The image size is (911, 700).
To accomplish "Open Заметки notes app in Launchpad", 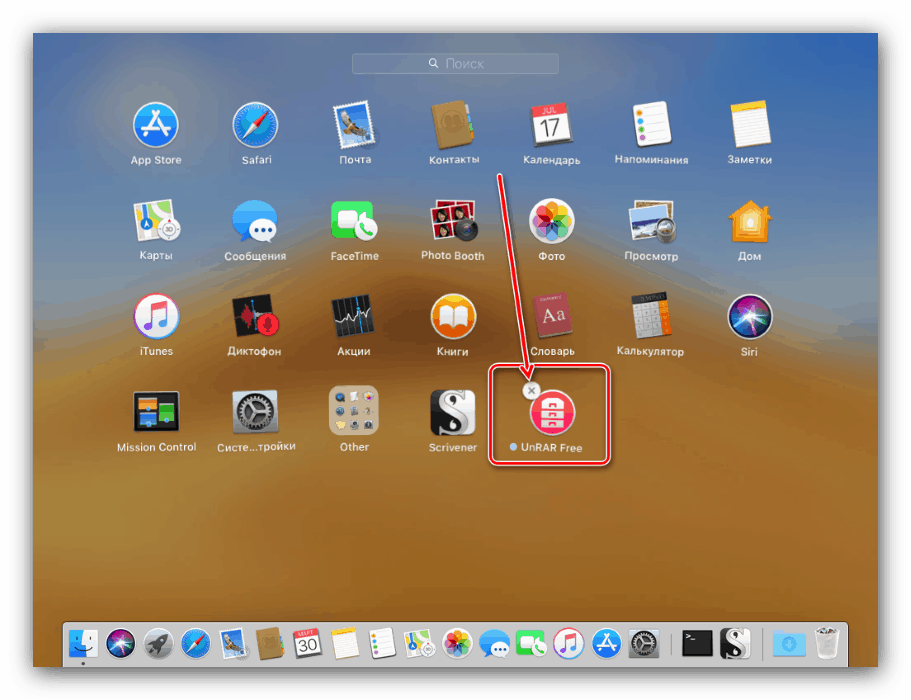I will click(x=750, y=124).
